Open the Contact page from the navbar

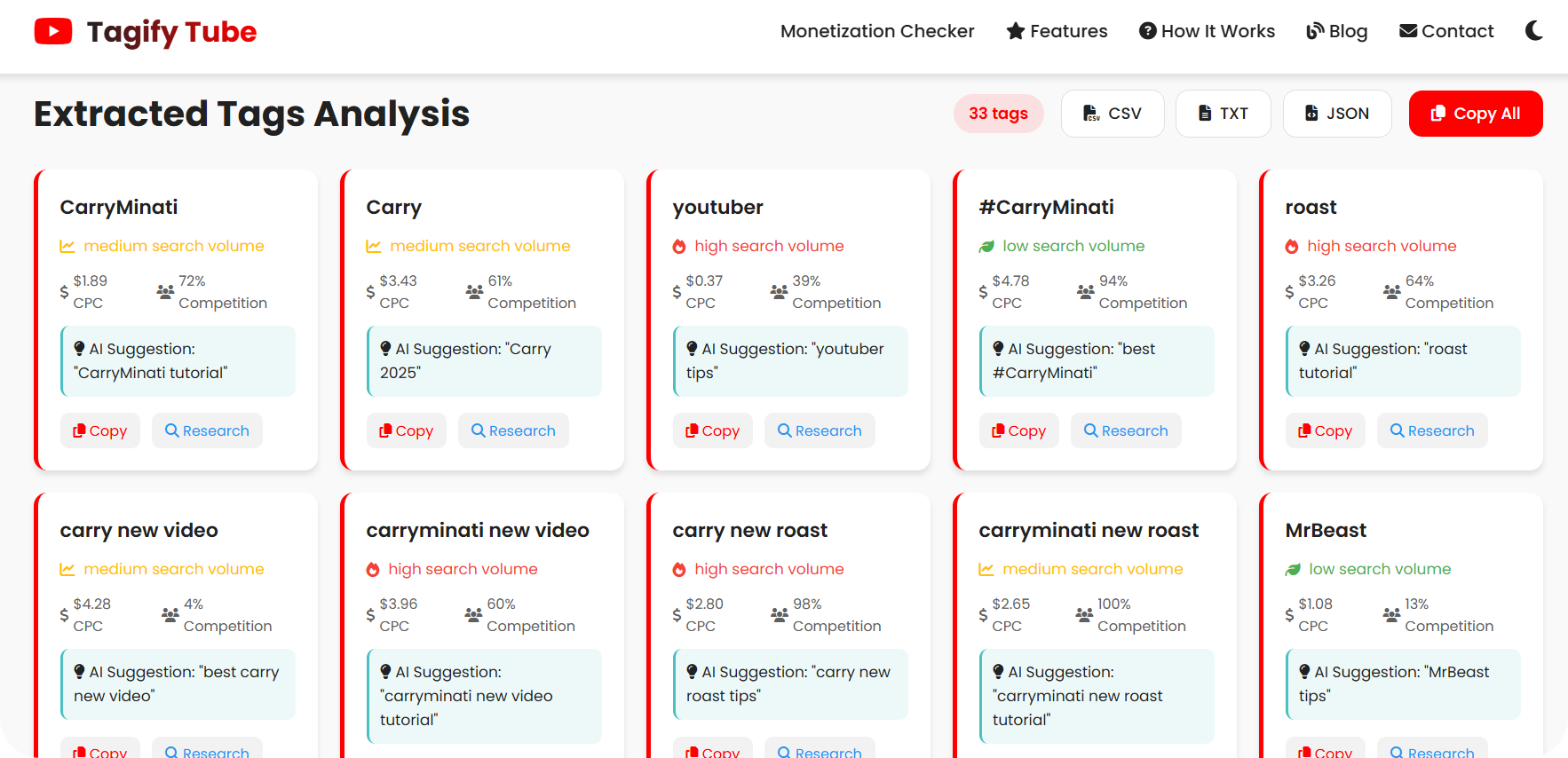point(1446,31)
